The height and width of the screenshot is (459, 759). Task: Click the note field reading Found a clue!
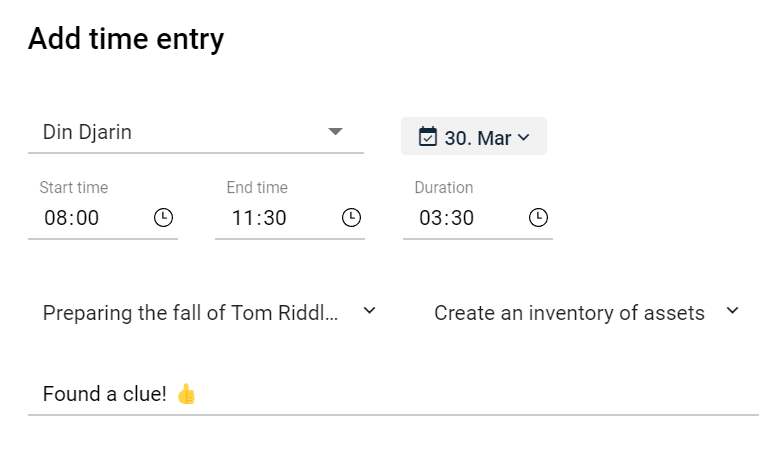393,394
